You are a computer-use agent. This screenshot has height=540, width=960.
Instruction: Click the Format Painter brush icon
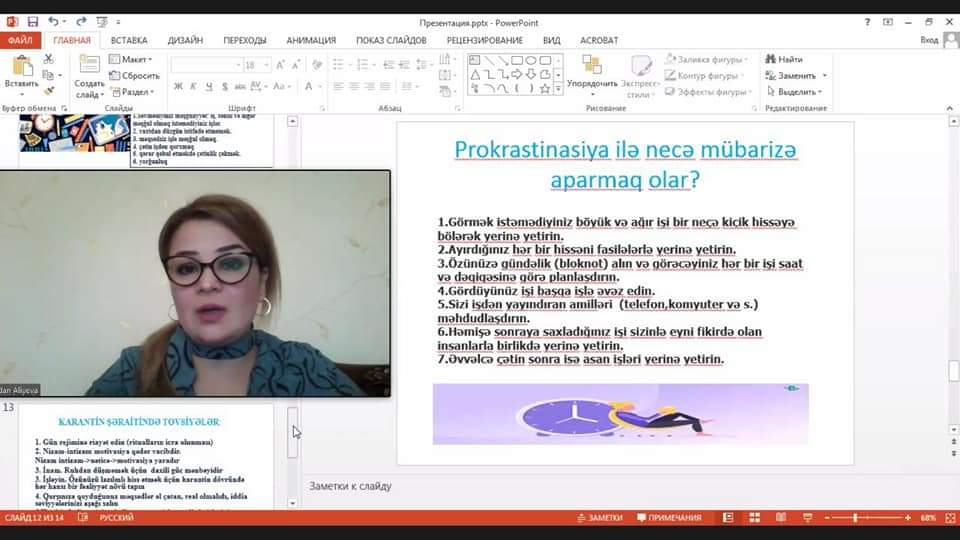[48, 91]
